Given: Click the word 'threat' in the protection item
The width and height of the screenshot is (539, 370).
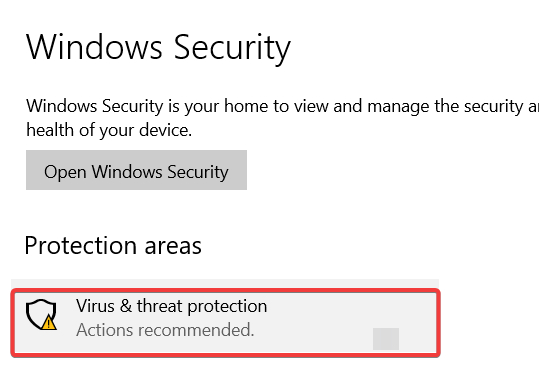Looking at the screenshot, I should coord(160,305).
